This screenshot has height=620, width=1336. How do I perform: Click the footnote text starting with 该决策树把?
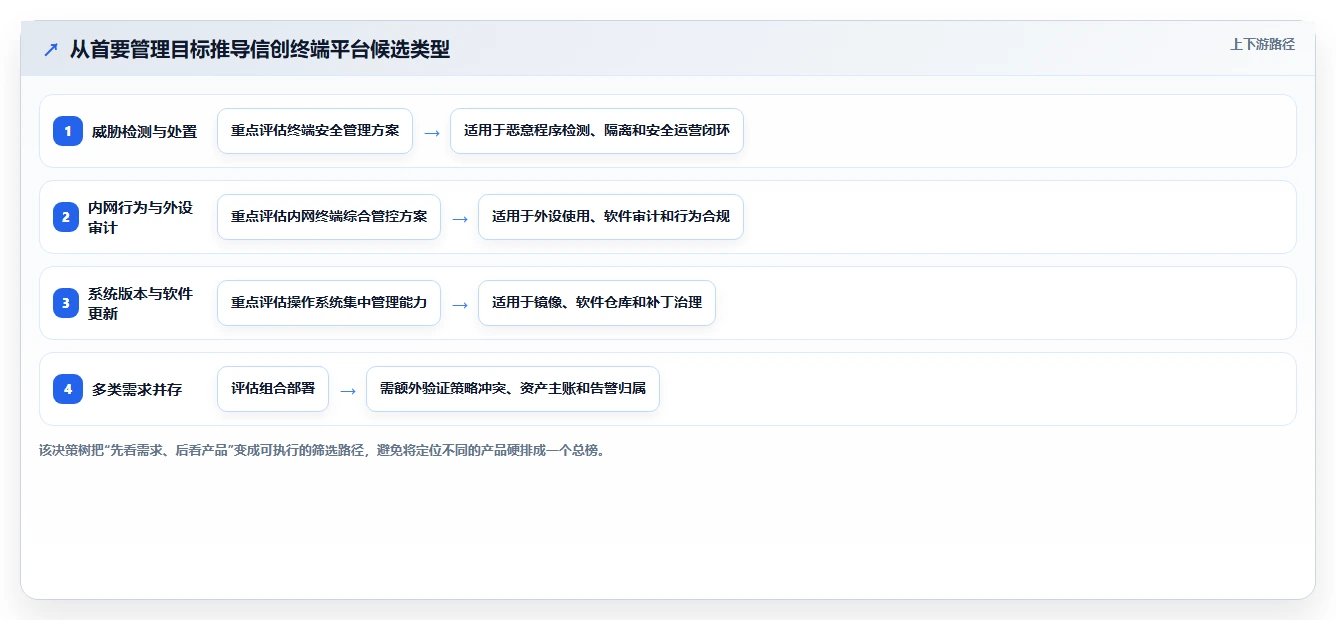pyautogui.click(x=322, y=450)
